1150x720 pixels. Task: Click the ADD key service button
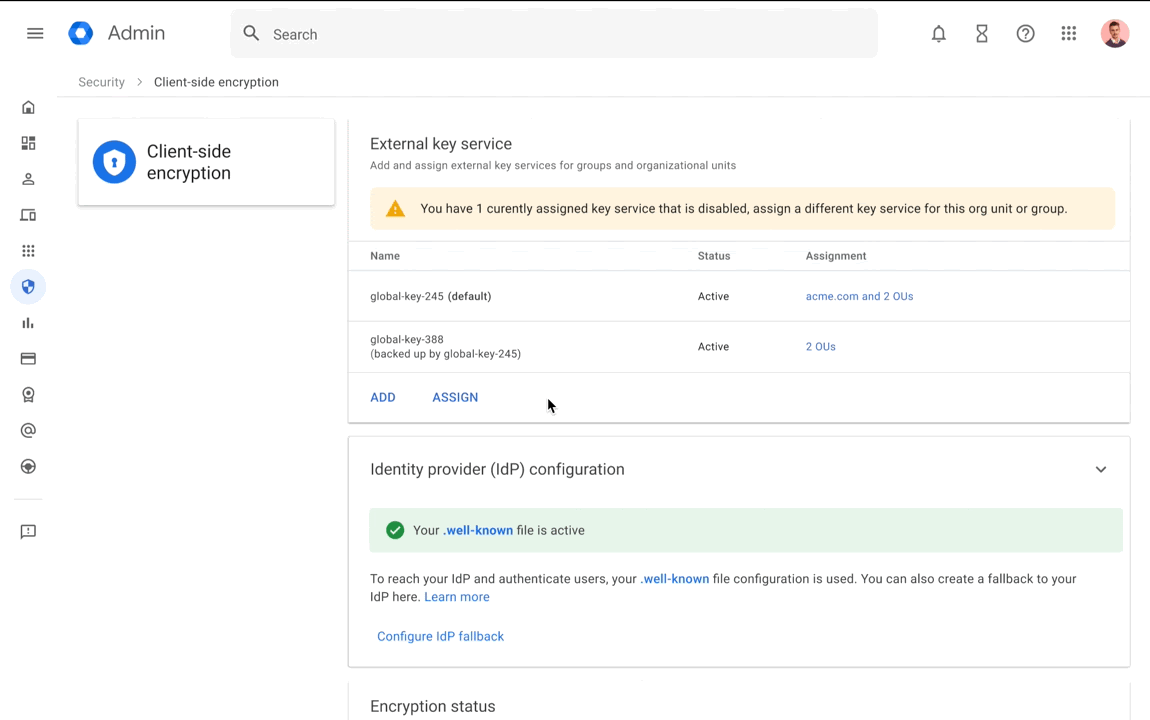(383, 397)
